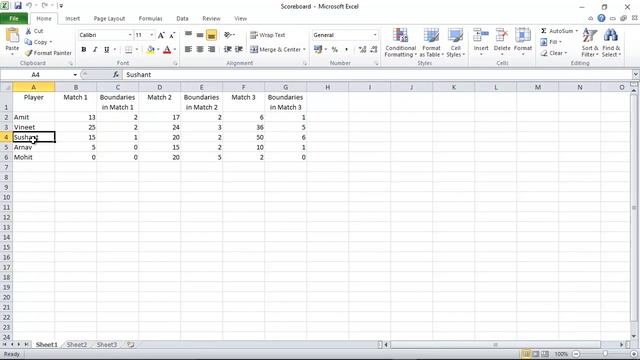
Task: Open Cell Styles gallery
Action: click(455, 43)
